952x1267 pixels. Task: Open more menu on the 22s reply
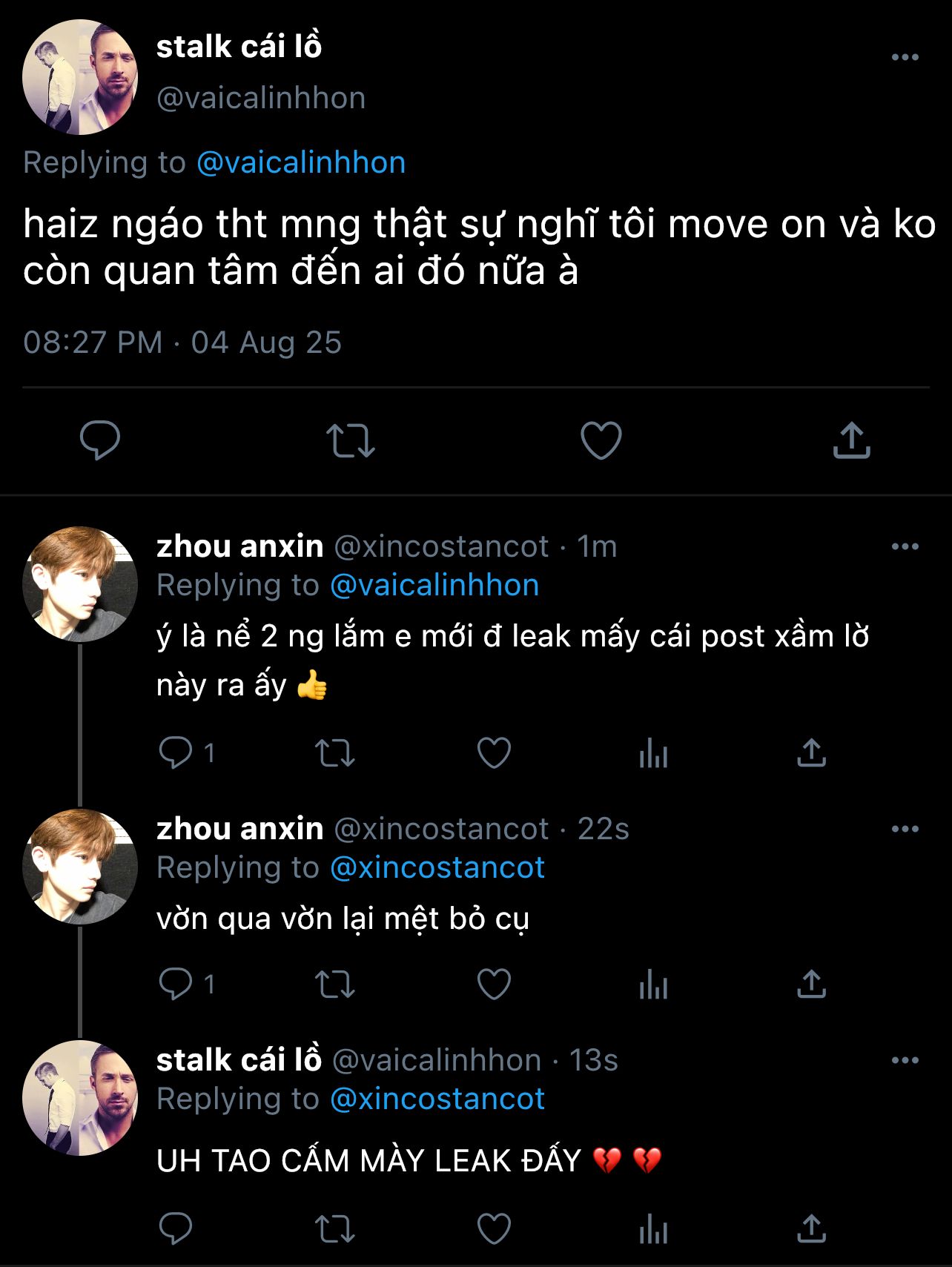[905, 829]
